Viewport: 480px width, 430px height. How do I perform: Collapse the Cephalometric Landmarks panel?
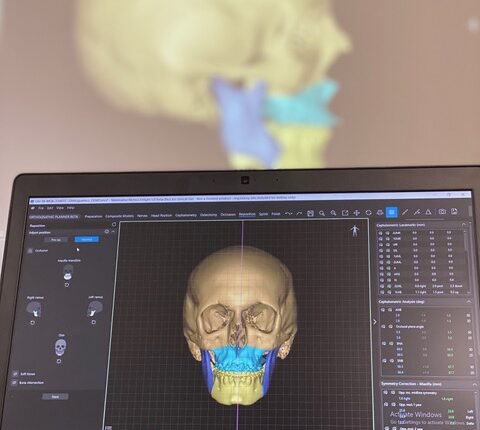pos(464,225)
